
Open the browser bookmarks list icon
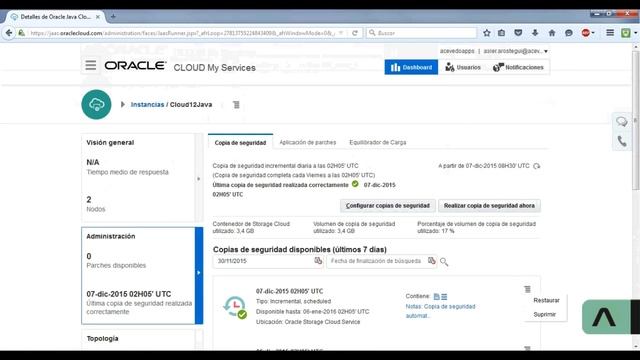coord(502,33)
